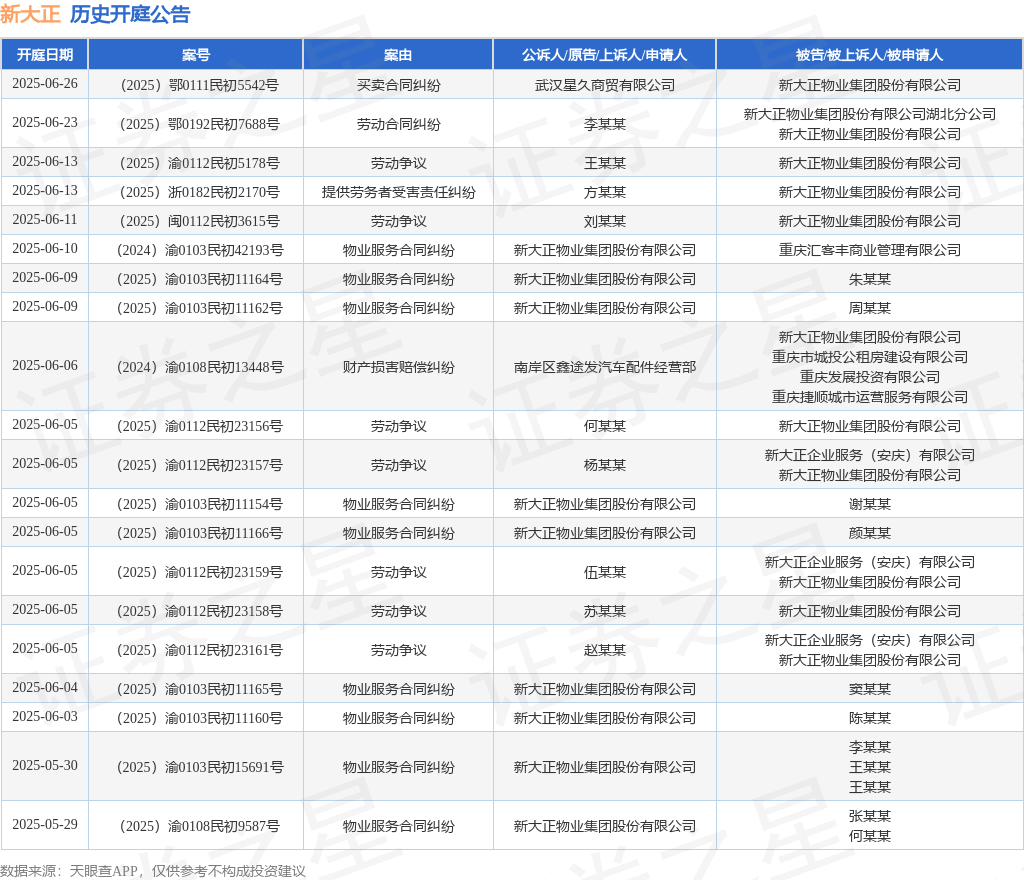1024x880 pixels.
Task: Select 买卖合同纠纷 cause cell
Action: 398,85
